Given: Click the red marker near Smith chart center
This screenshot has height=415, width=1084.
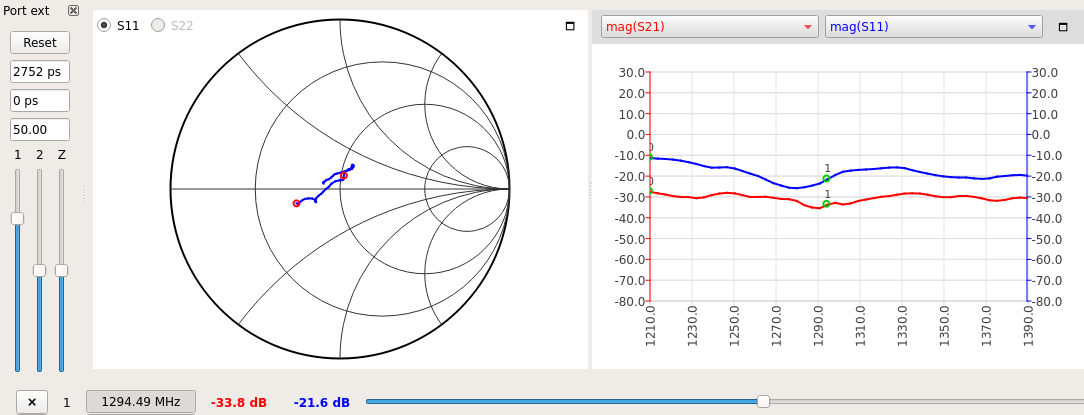Looking at the screenshot, I should 344,176.
